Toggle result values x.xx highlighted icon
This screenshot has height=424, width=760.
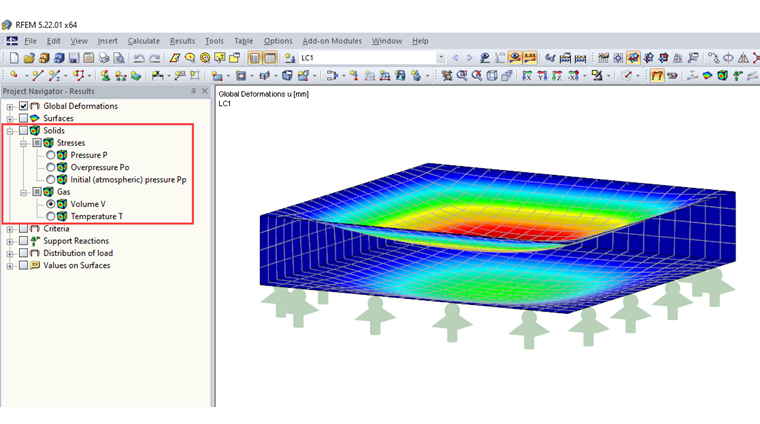coord(530,58)
